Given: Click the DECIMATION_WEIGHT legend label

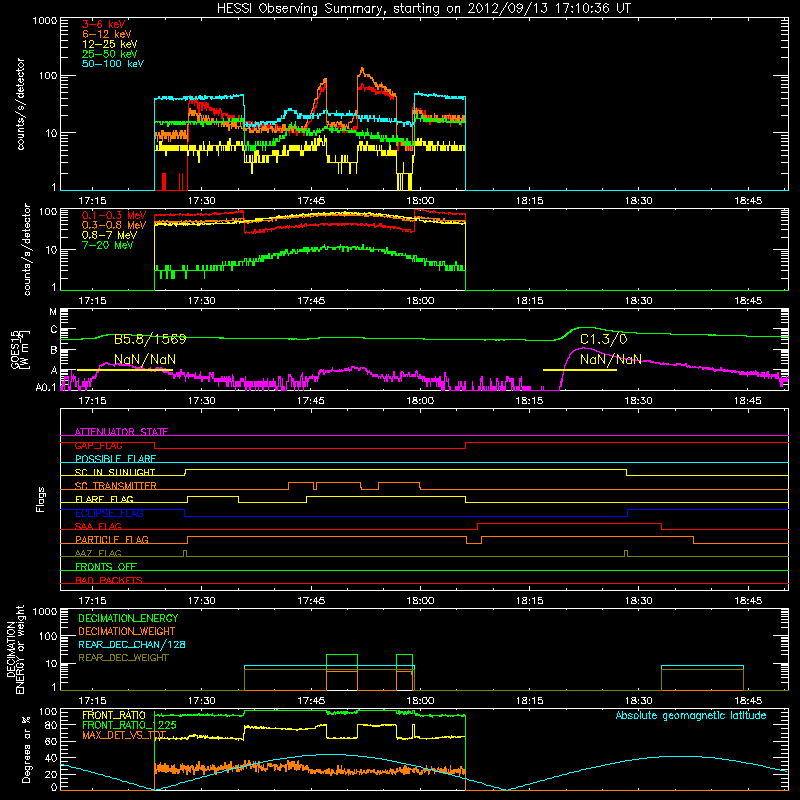Looking at the screenshot, I should pyautogui.click(x=127, y=632).
